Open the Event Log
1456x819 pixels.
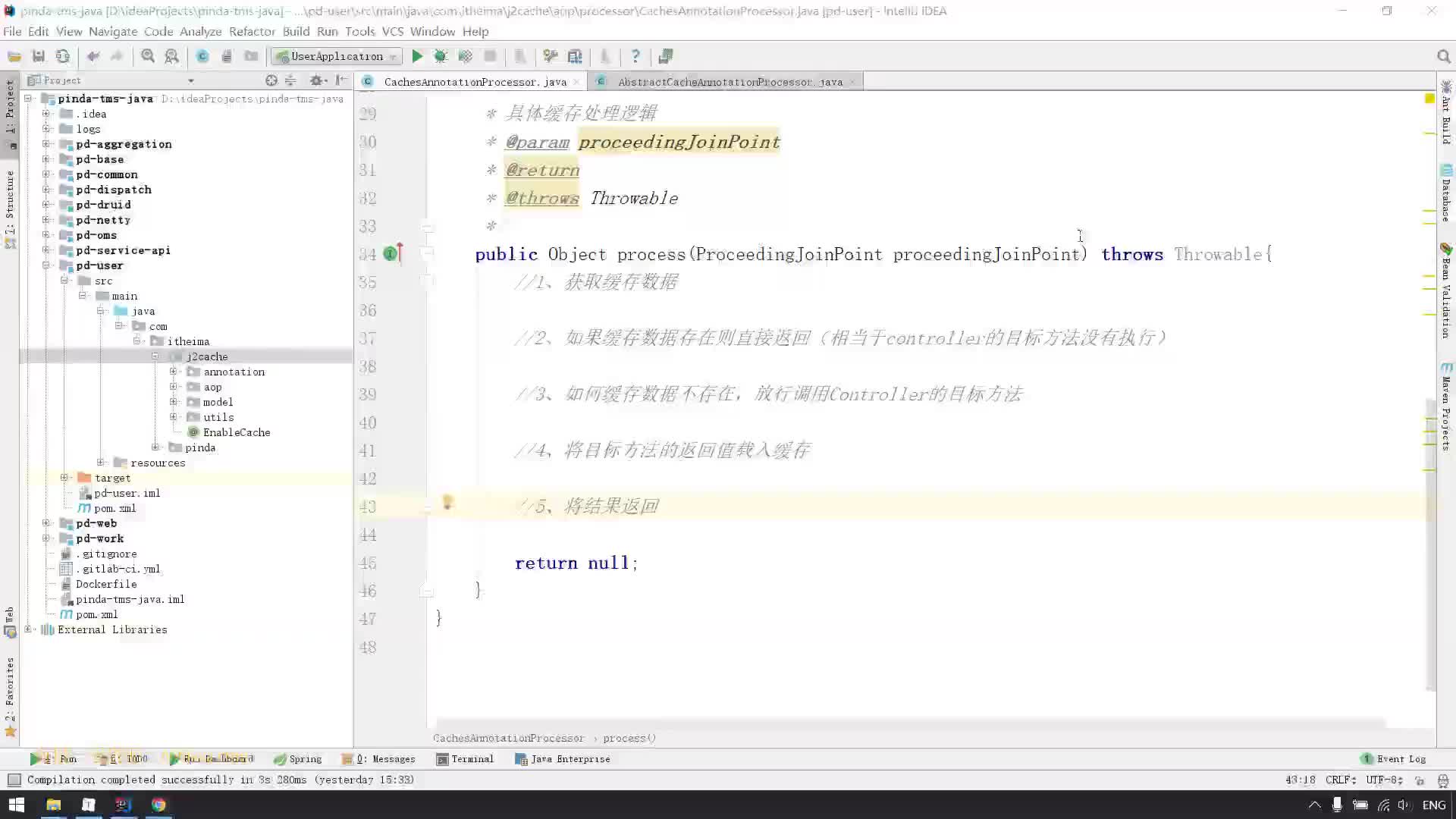1394,758
